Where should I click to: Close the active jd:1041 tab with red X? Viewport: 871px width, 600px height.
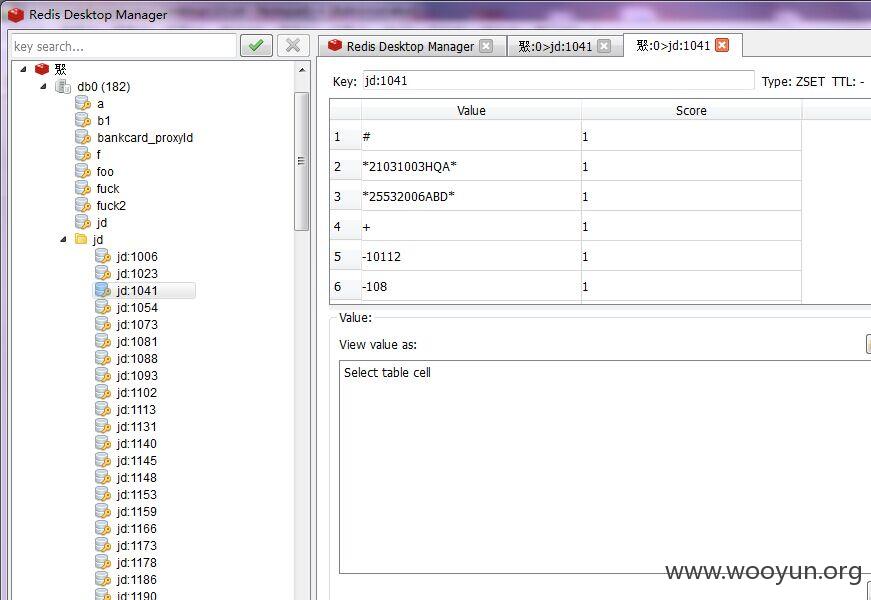pyautogui.click(x=722, y=45)
